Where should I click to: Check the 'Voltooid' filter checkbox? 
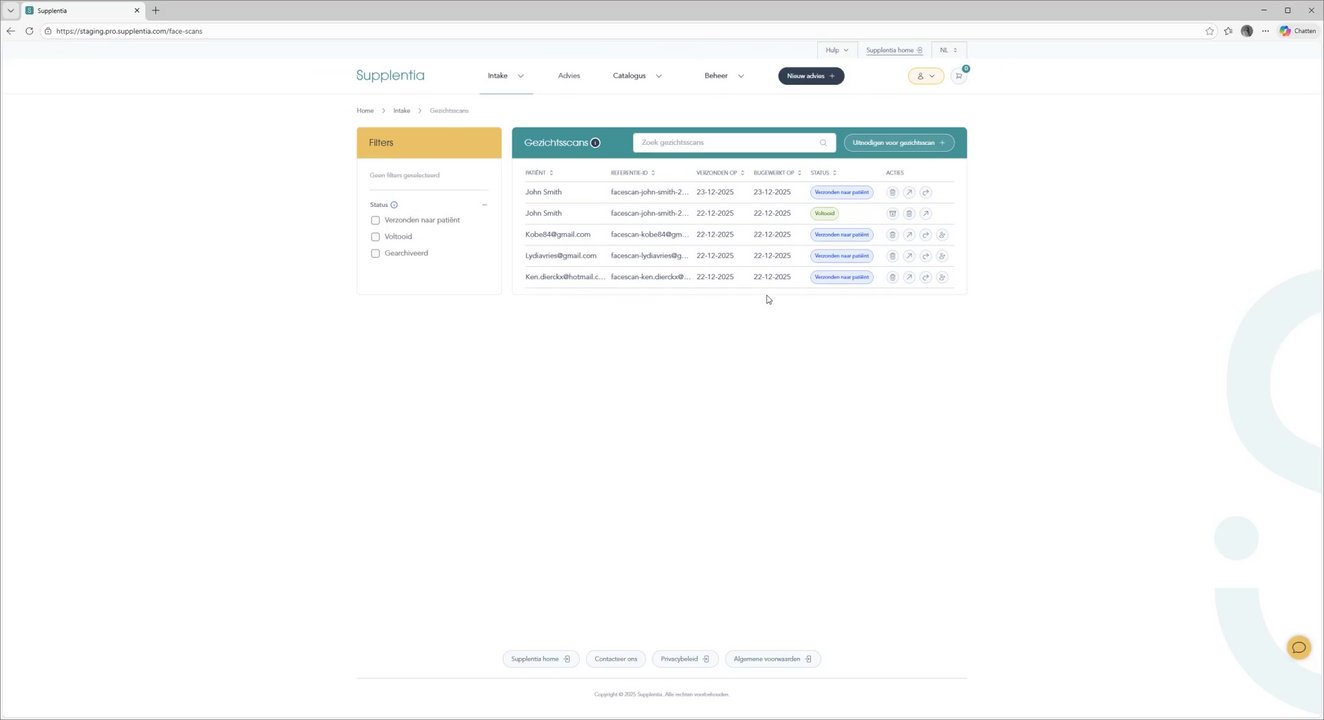pyautogui.click(x=375, y=237)
